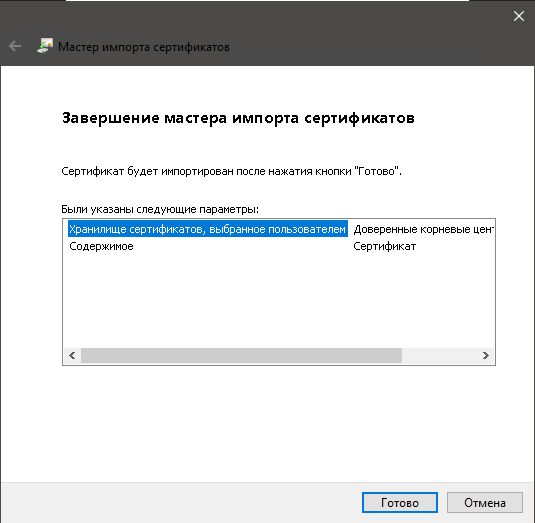Click the horizontal scrollbar thumb
This screenshot has width=535, height=523.
pos(241,355)
